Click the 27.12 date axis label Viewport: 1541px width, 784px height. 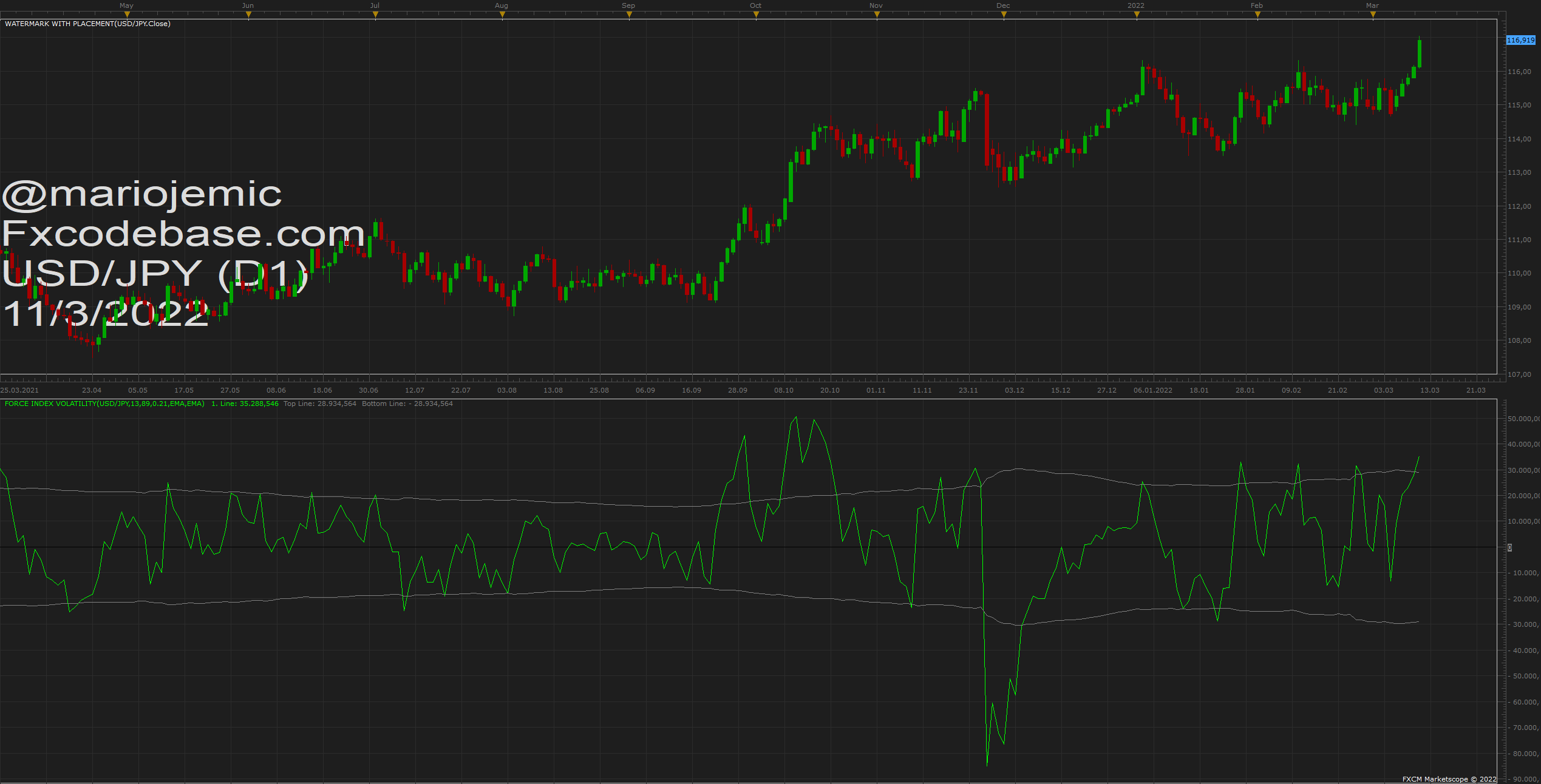coord(1107,390)
